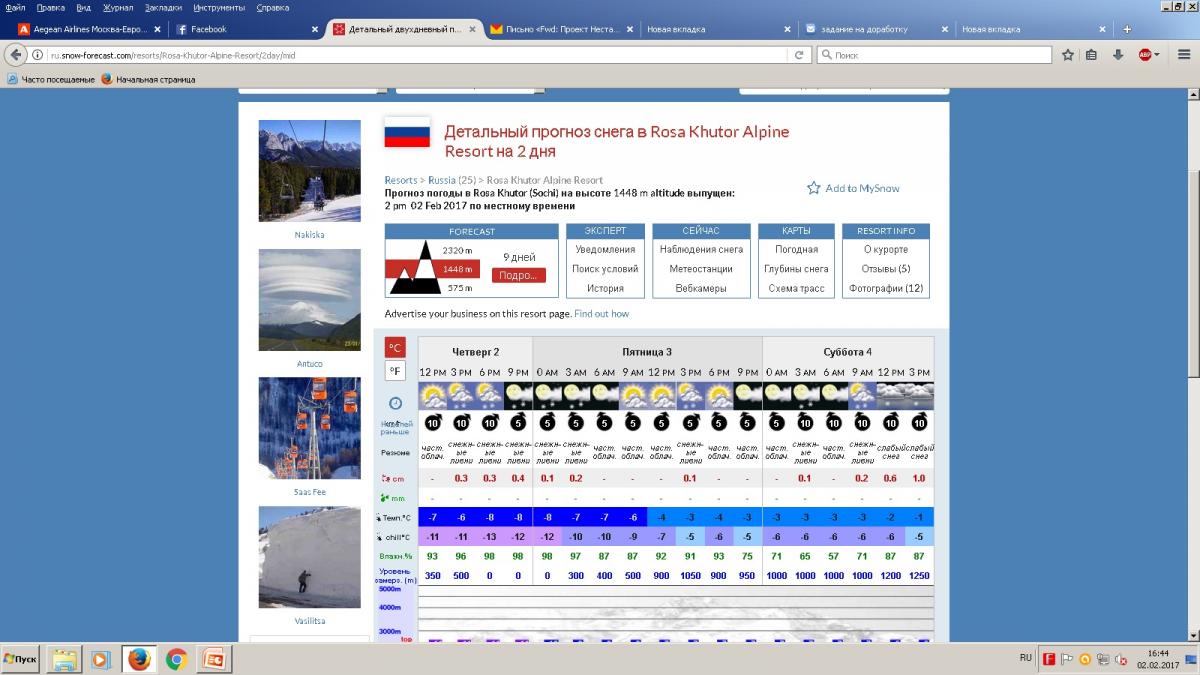Open the 'Russia (25)' breadcrumb link

452,180
